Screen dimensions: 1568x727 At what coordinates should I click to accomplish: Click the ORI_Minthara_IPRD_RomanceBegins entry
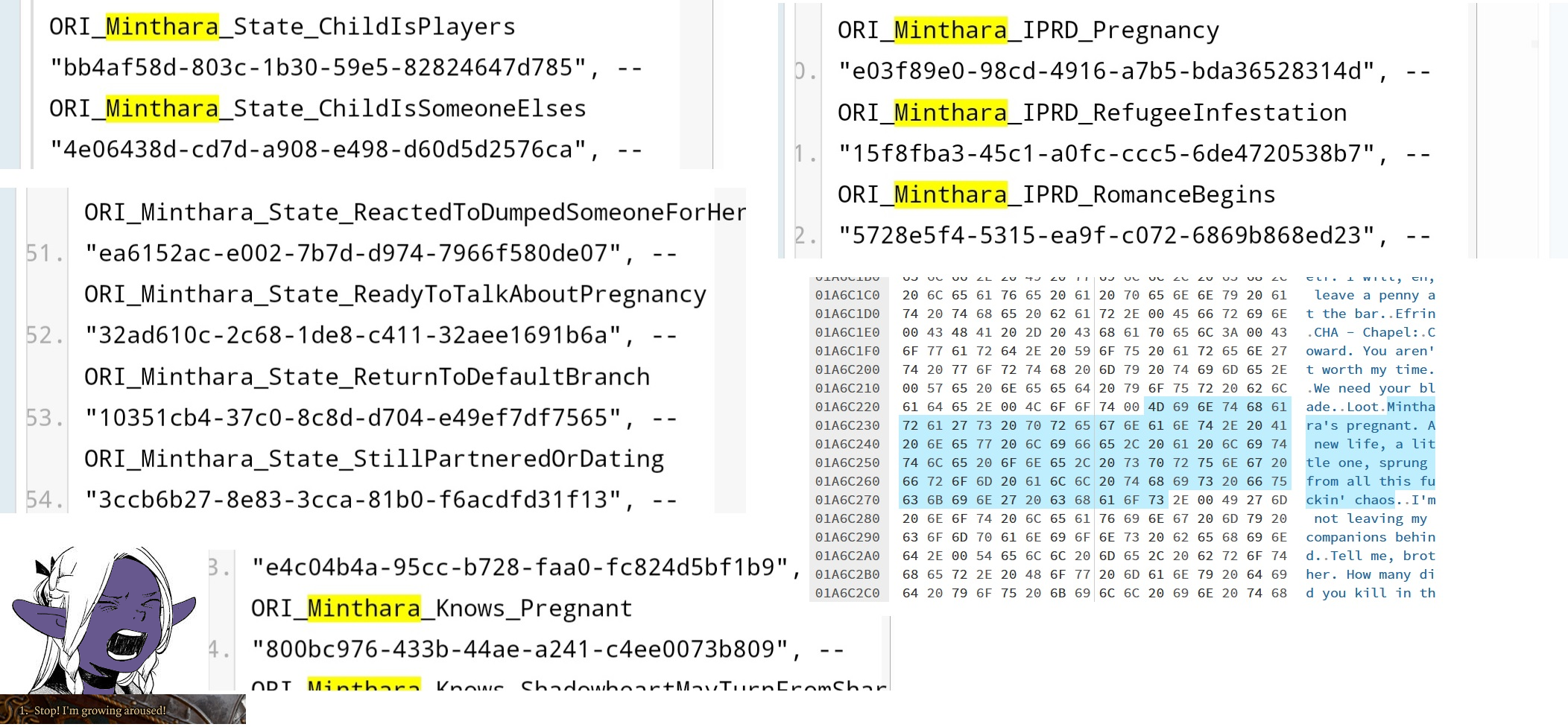pos(1056,194)
